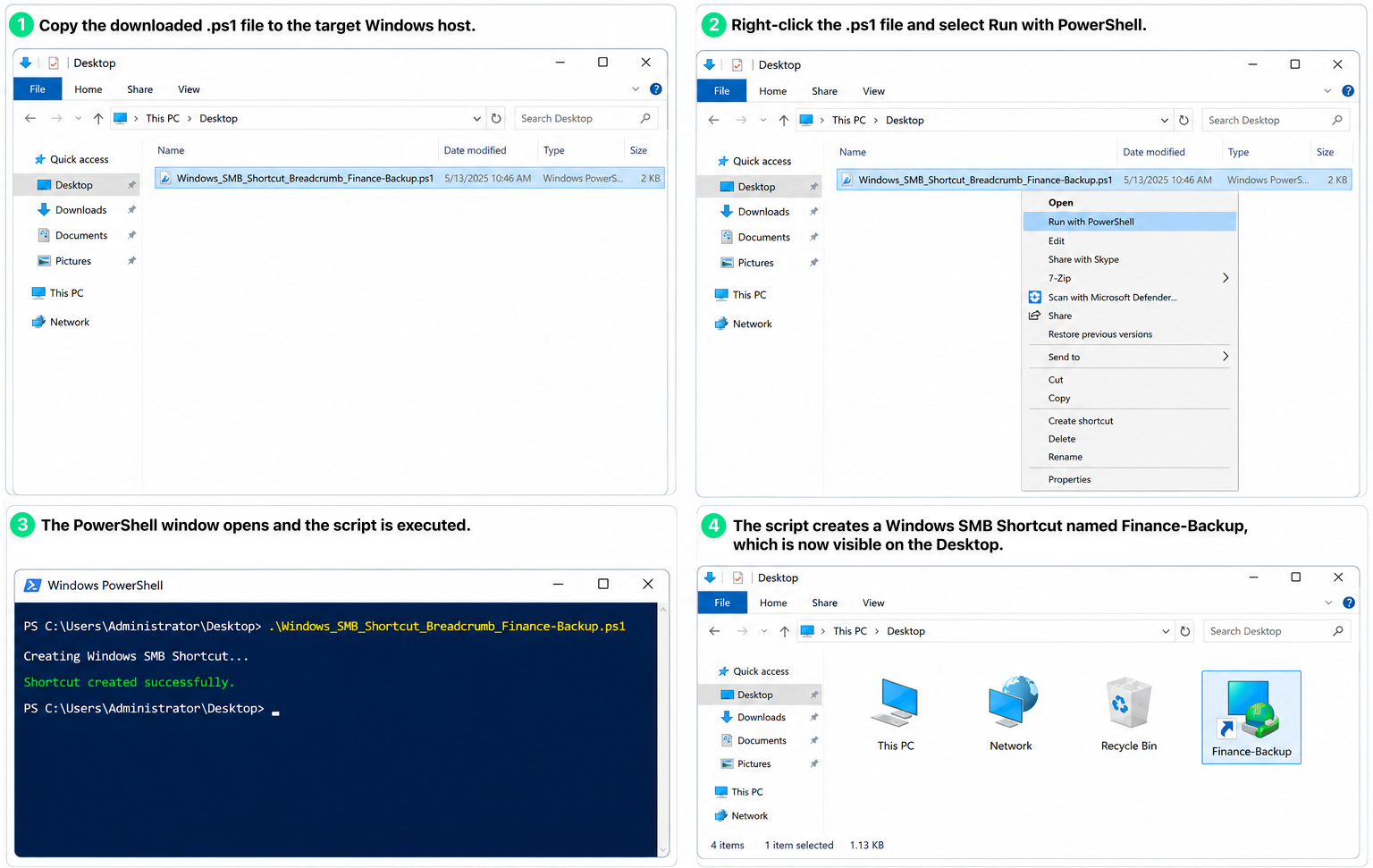Select Downloads in step 1 navigation pane
1373x868 pixels.
tap(80, 210)
